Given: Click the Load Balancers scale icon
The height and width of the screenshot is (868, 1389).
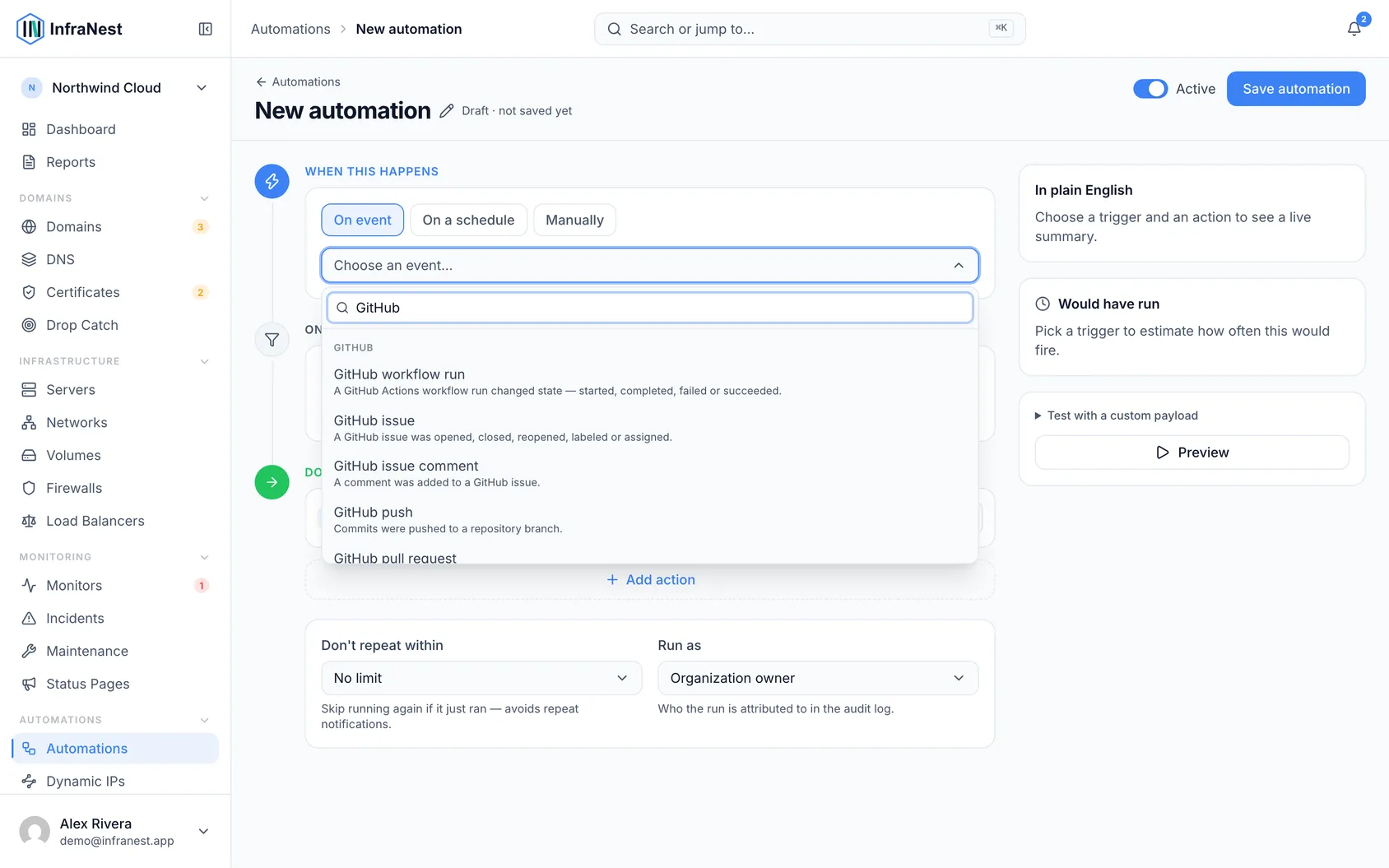Looking at the screenshot, I should coord(29,521).
